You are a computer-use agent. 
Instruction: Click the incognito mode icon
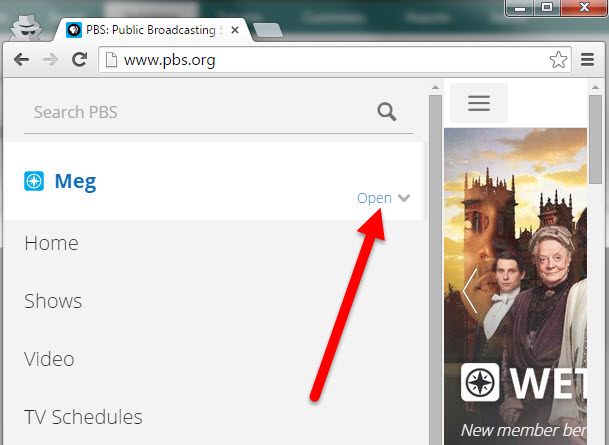(x=26, y=26)
